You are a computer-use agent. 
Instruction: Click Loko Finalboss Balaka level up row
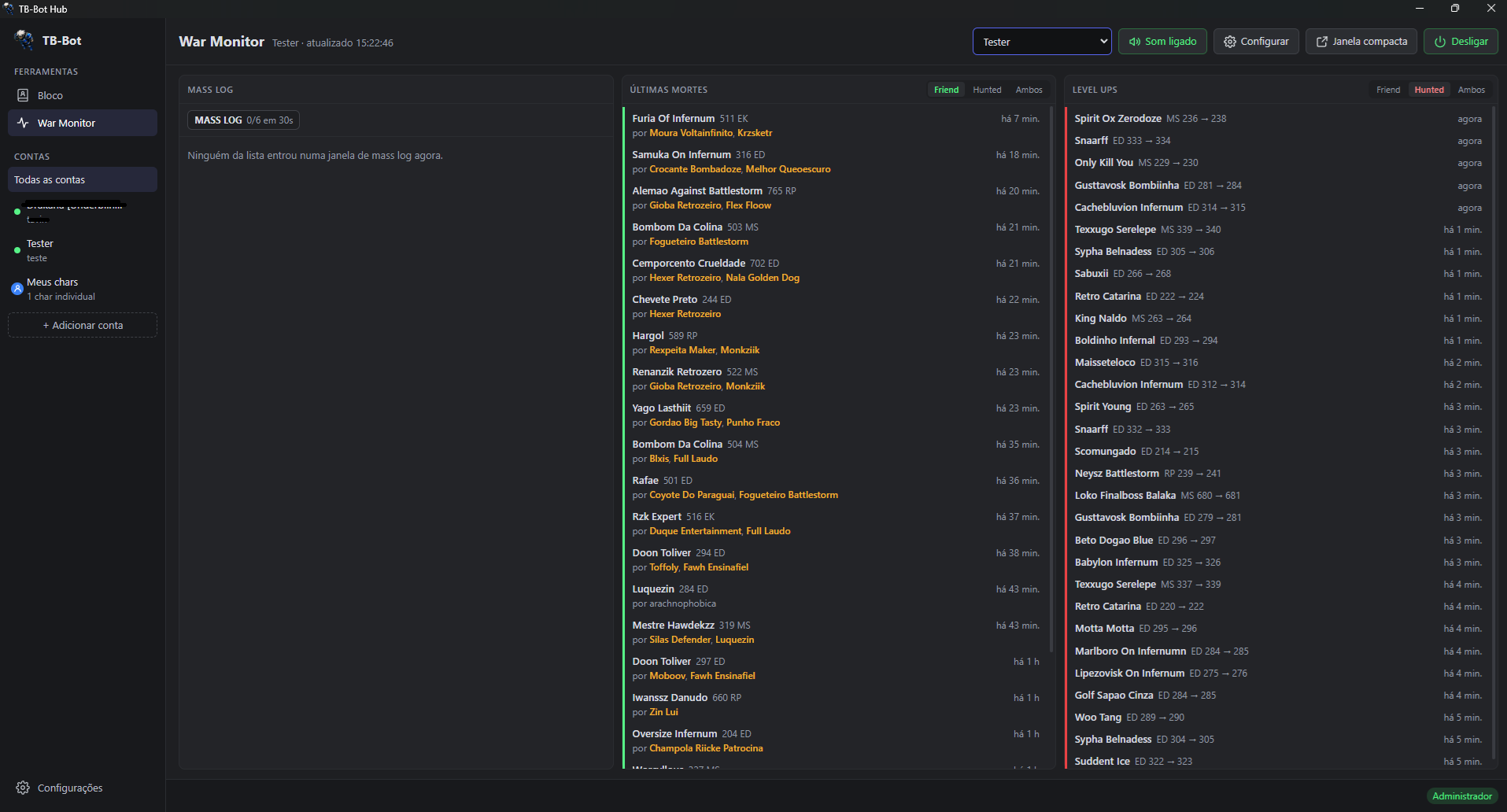click(1278, 496)
